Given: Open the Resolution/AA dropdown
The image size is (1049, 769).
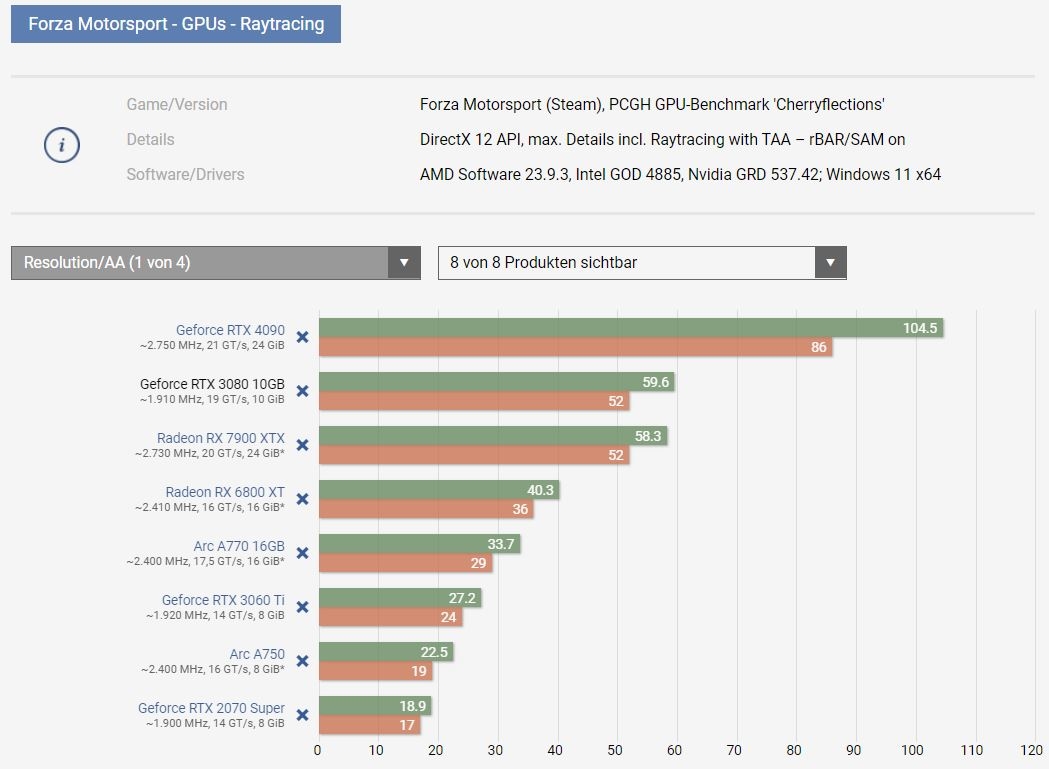Looking at the screenshot, I should pos(215,262).
